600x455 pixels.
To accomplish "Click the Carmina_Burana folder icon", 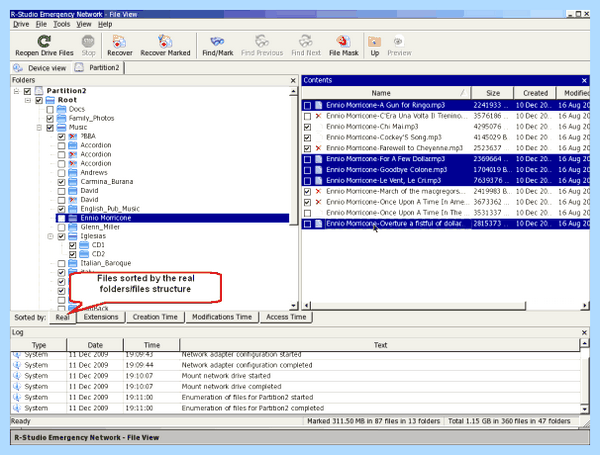I will [73, 182].
